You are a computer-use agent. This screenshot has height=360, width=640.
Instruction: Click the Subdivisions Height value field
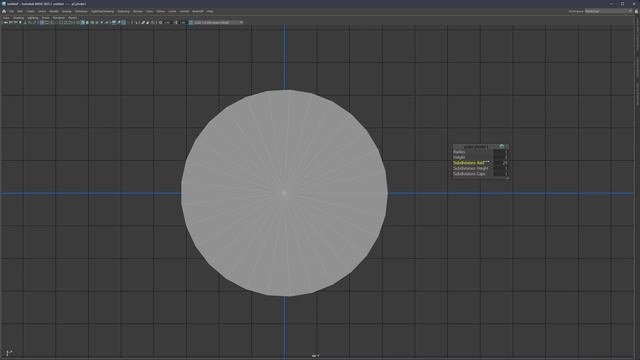[x=501, y=168]
